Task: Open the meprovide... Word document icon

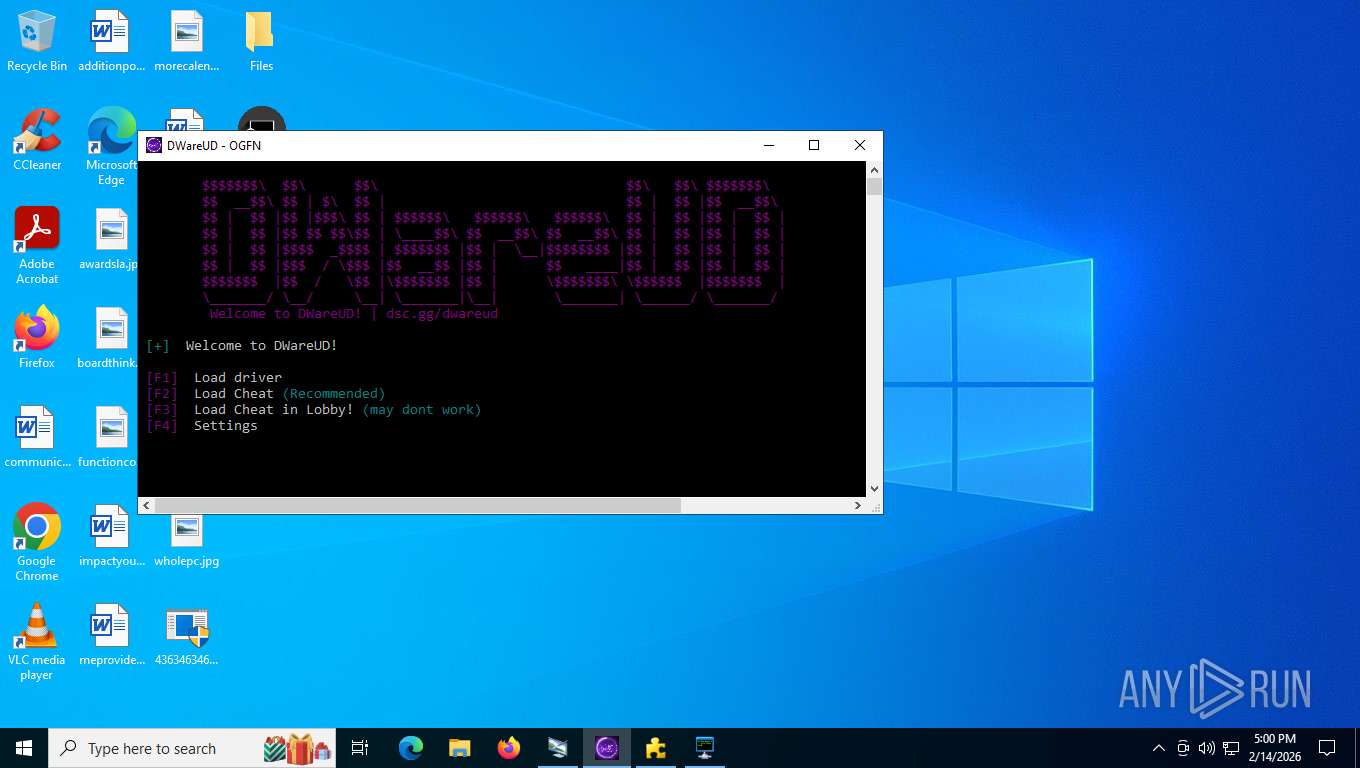Action: (110, 635)
